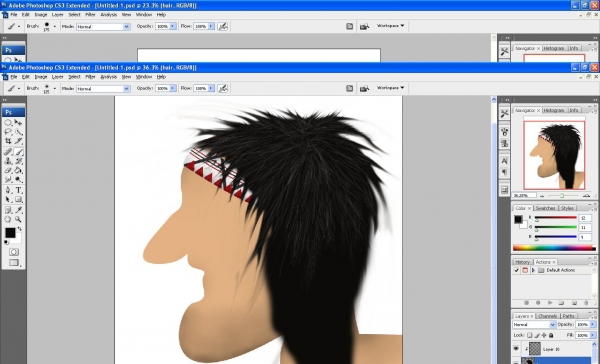The width and height of the screenshot is (600, 364).
Task: Open the Paragraph panel from the dock
Action: (504, 172)
